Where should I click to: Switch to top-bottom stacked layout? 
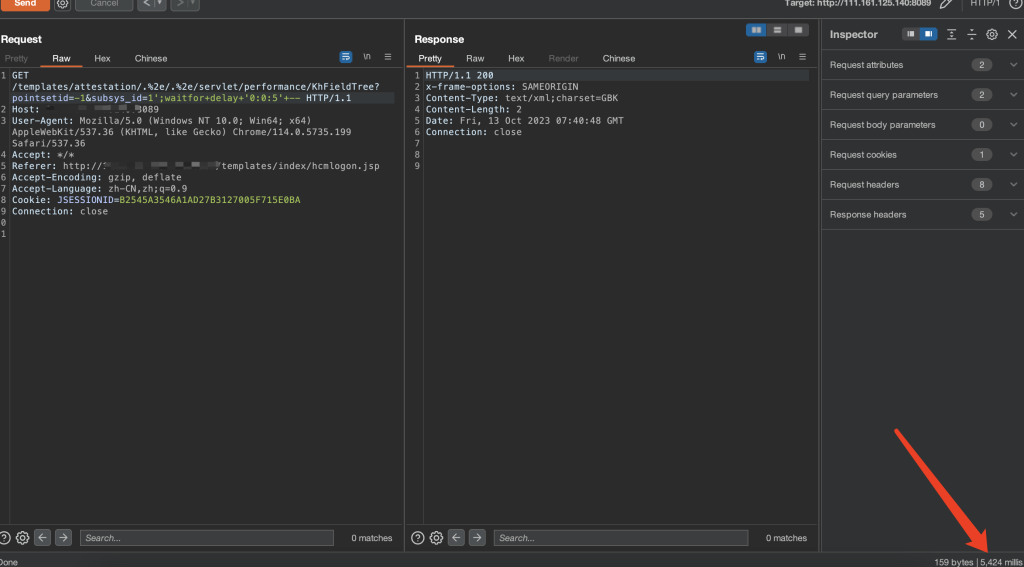point(777,30)
